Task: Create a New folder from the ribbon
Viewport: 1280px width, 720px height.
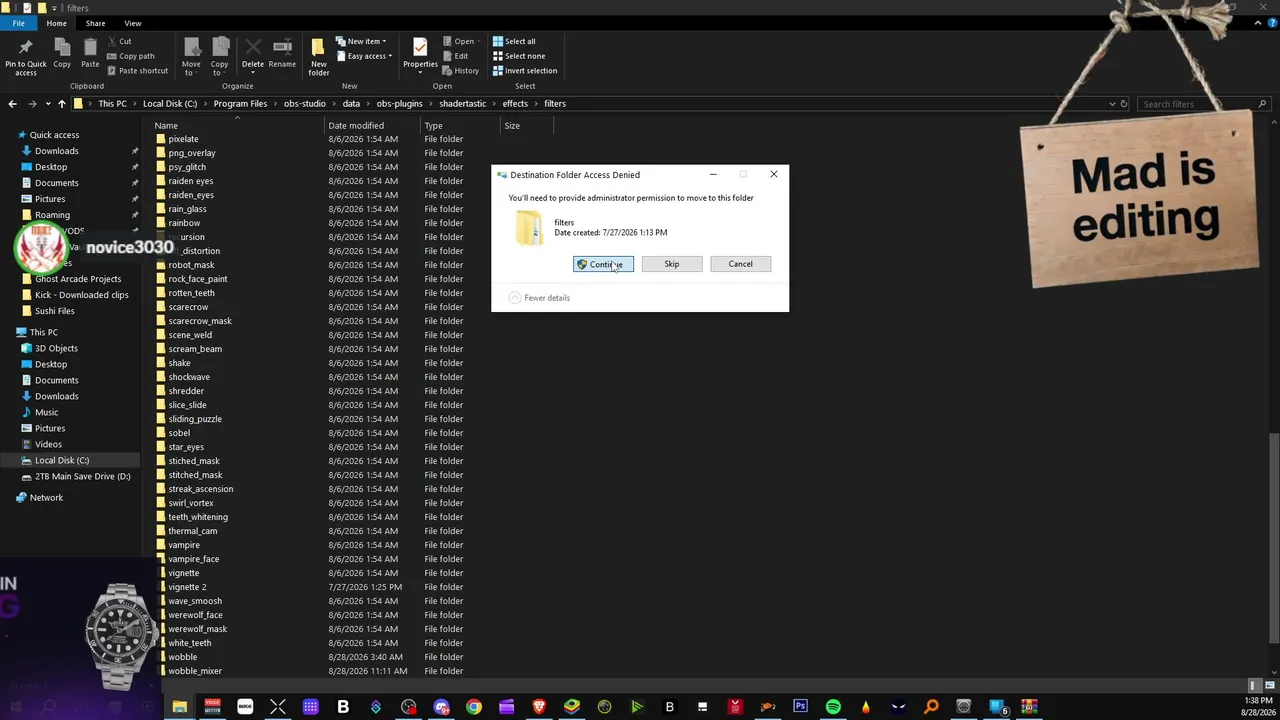Action: pyautogui.click(x=319, y=56)
